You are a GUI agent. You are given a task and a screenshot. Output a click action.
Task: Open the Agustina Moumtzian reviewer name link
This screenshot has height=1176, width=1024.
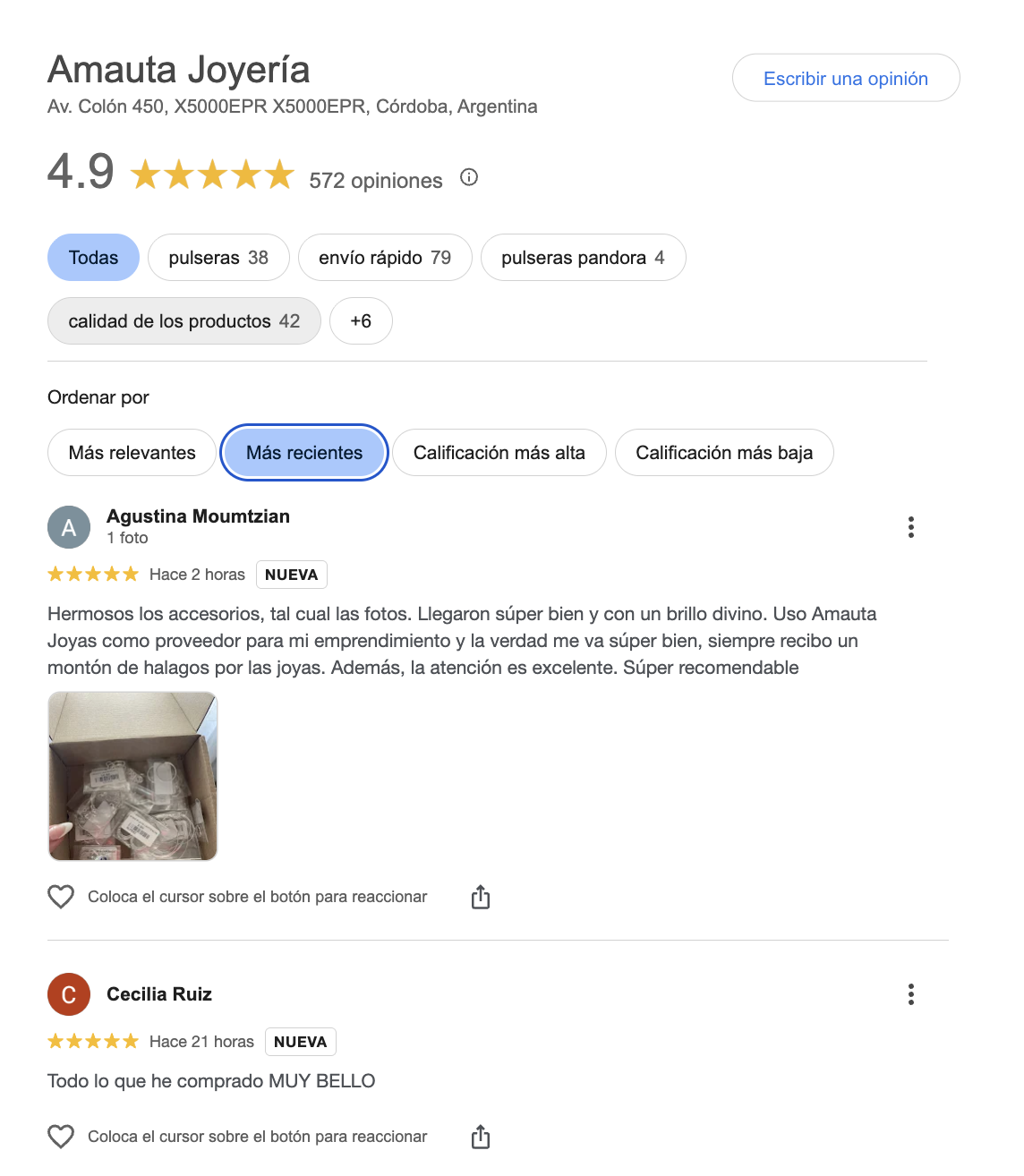(198, 516)
